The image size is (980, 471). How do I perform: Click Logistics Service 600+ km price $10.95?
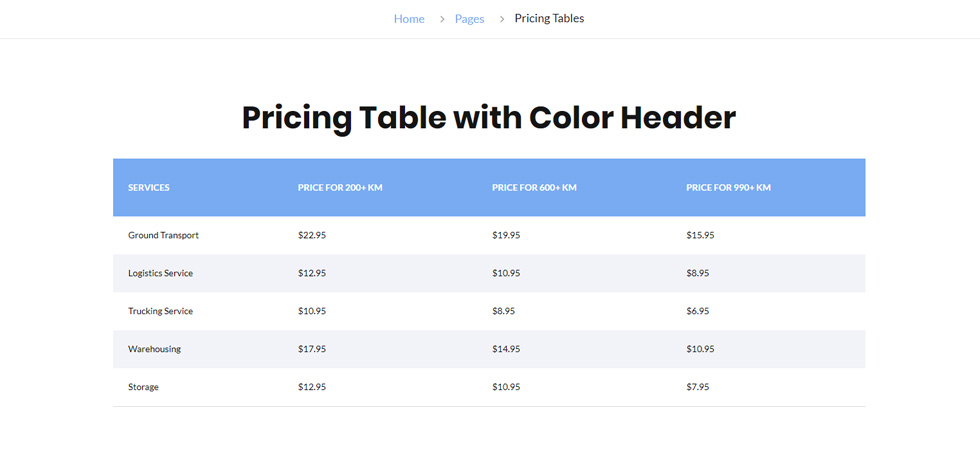(x=506, y=273)
